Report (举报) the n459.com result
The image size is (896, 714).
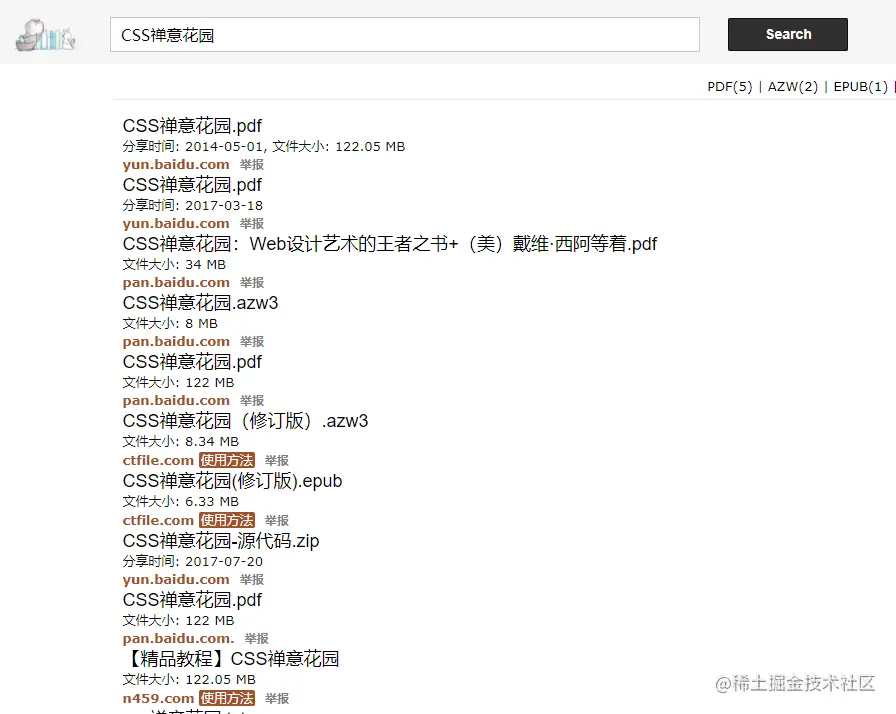(277, 699)
